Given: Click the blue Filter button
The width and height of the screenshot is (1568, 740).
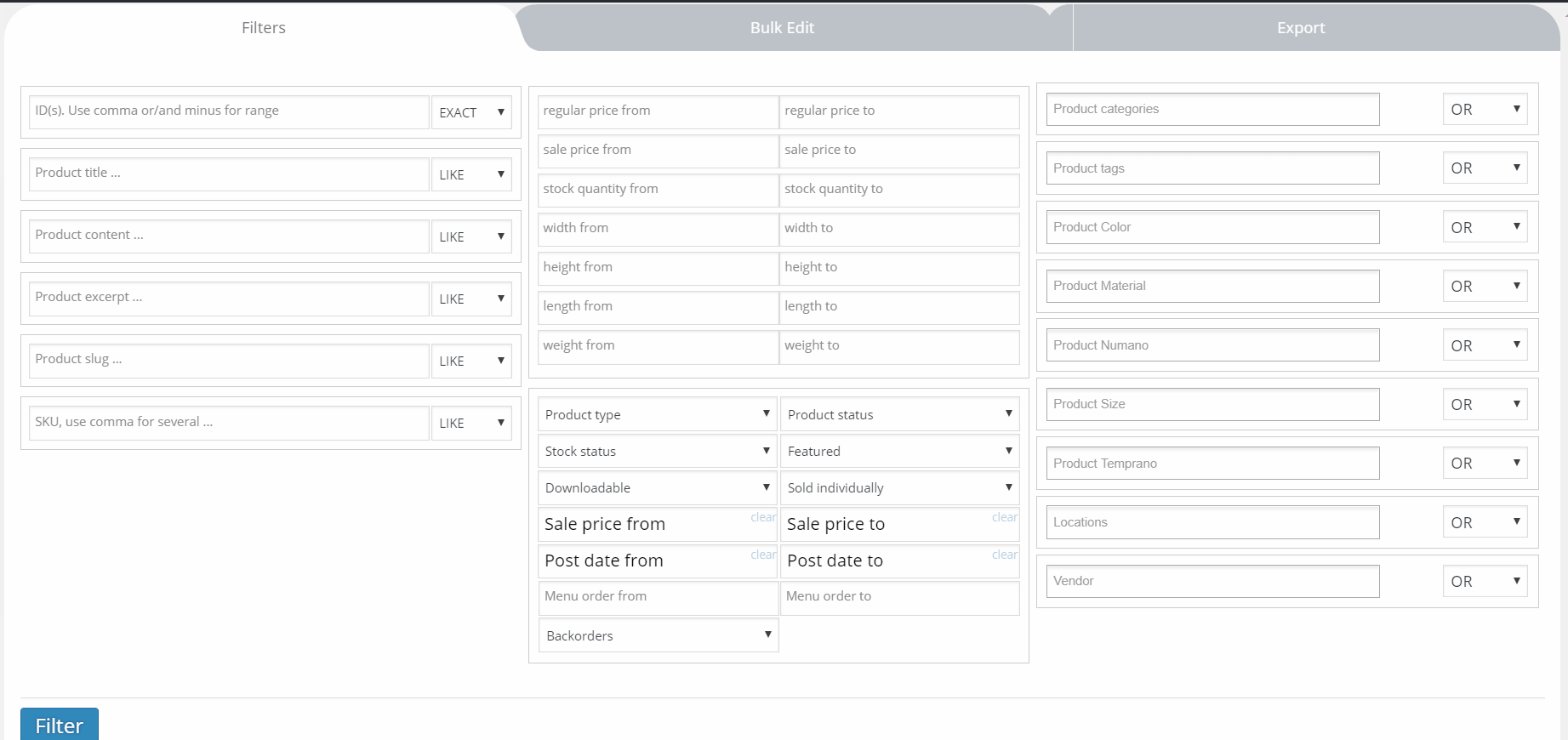Looking at the screenshot, I should (60, 725).
